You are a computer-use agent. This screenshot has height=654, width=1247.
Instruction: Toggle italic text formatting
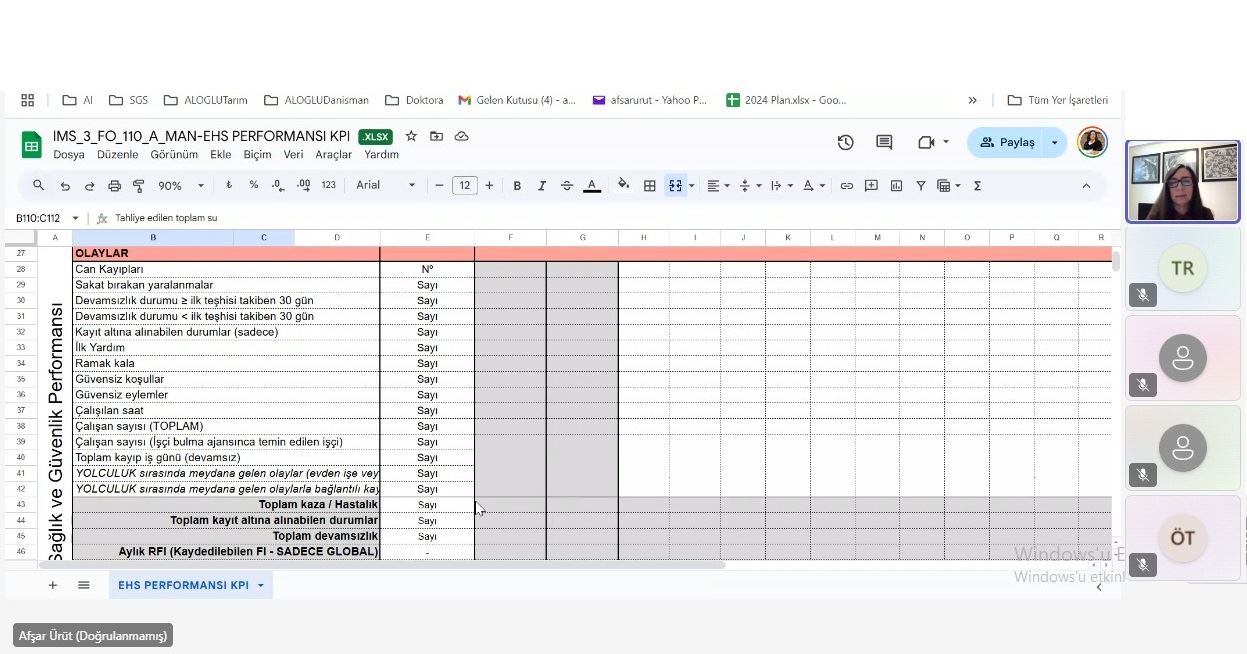coord(542,186)
